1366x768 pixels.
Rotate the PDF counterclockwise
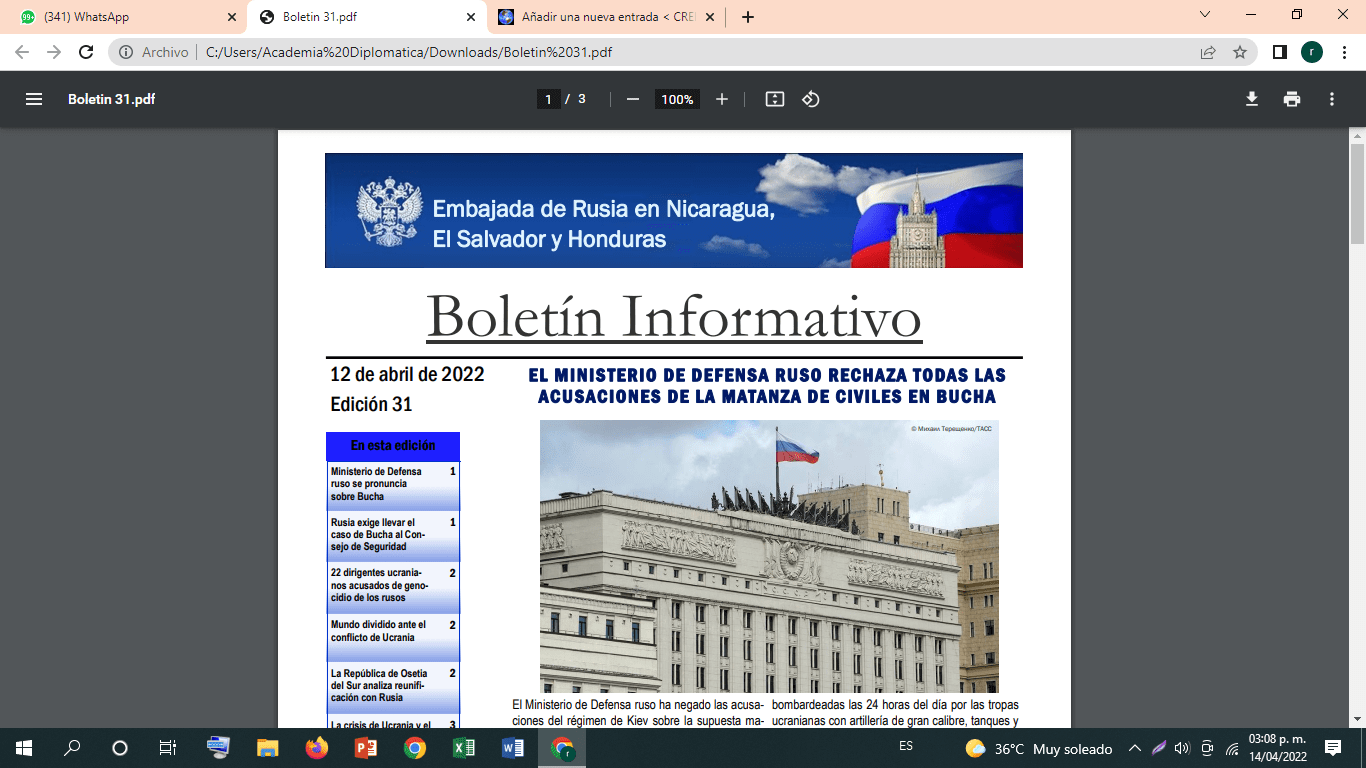(811, 99)
